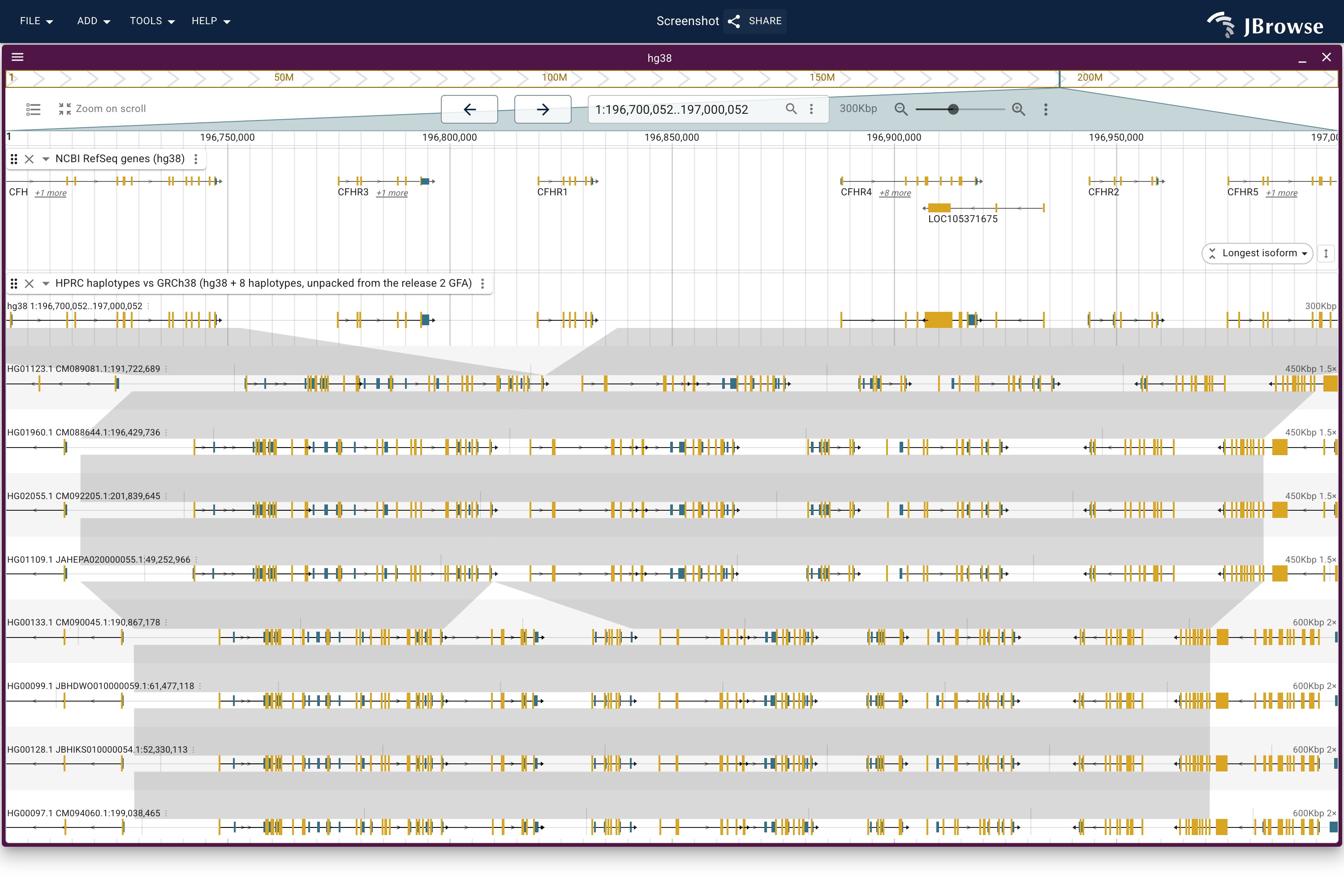Open the track selector list icon
Screen dimensions: 1344x896
click(33, 109)
